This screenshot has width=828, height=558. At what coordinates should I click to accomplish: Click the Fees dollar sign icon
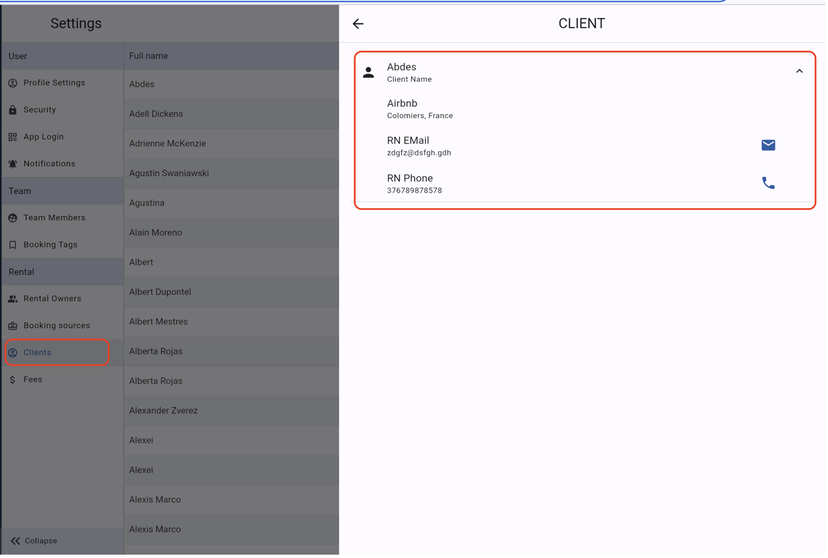pyautogui.click(x=13, y=380)
